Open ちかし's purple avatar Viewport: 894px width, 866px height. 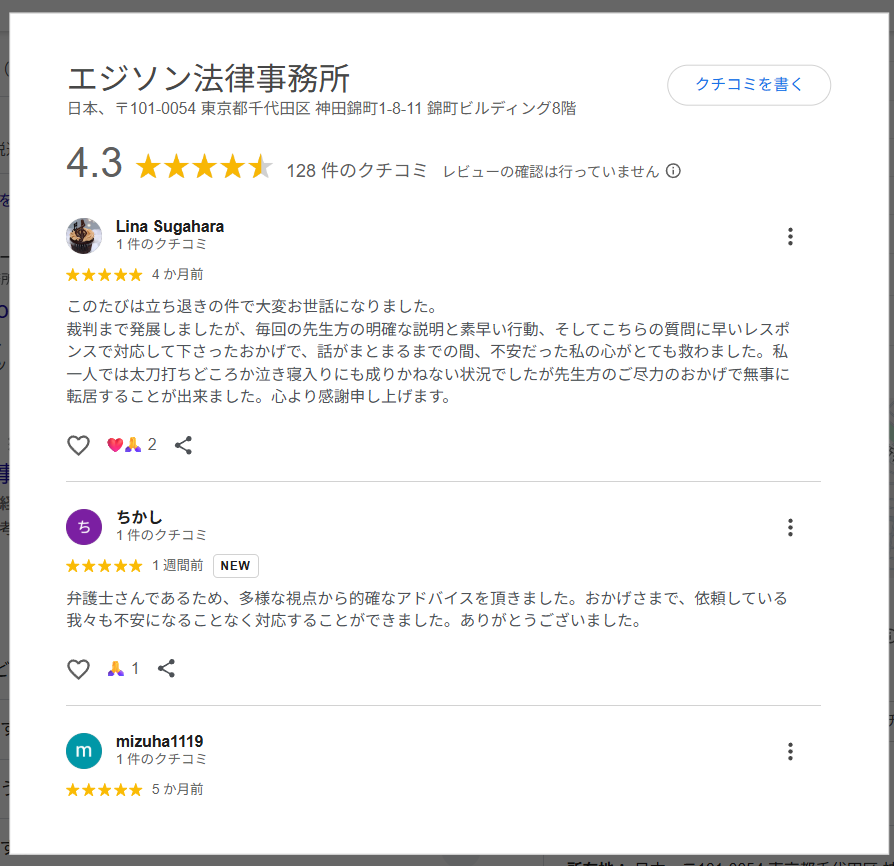coord(83,525)
